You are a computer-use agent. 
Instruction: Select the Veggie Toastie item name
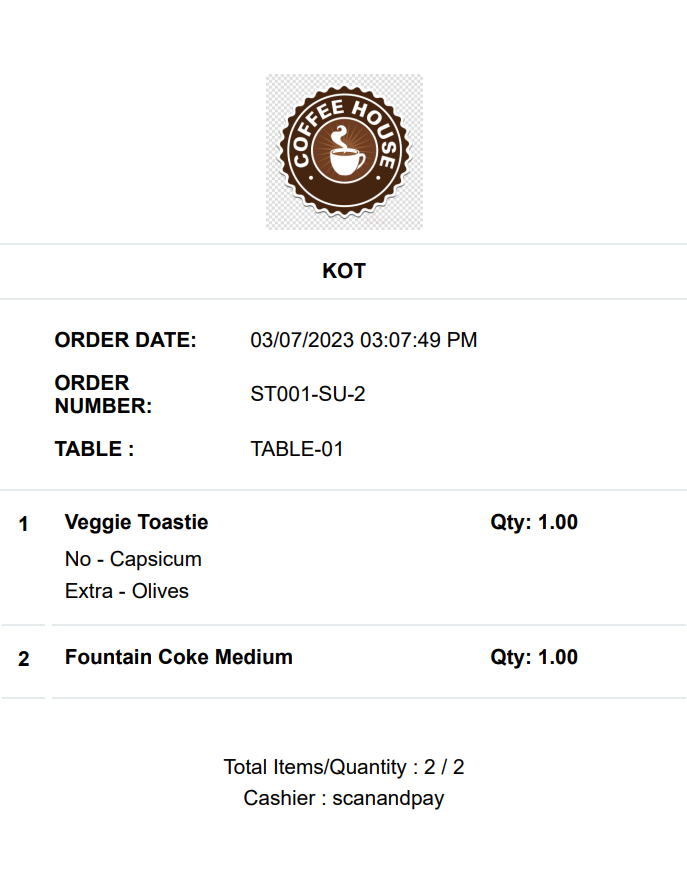click(137, 522)
